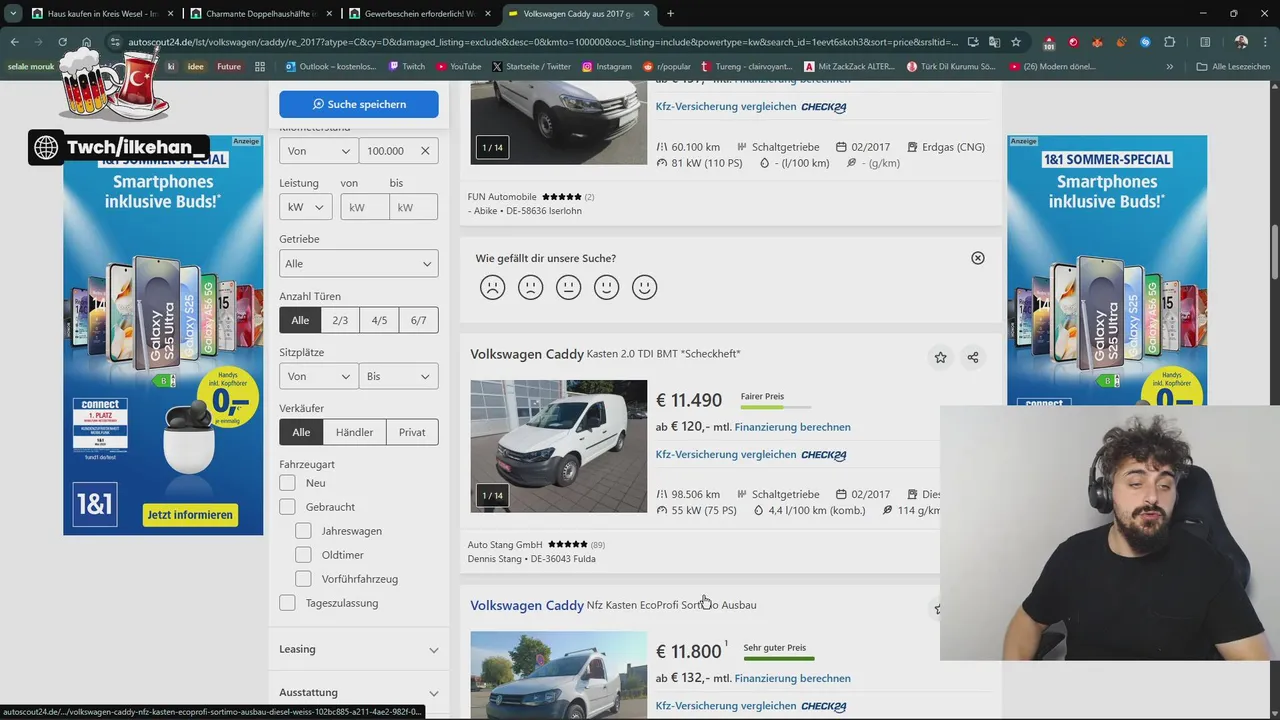Check the Tageszulassung option
Image resolution: width=1280 pixels, height=720 pixels.
coord(287,603)
